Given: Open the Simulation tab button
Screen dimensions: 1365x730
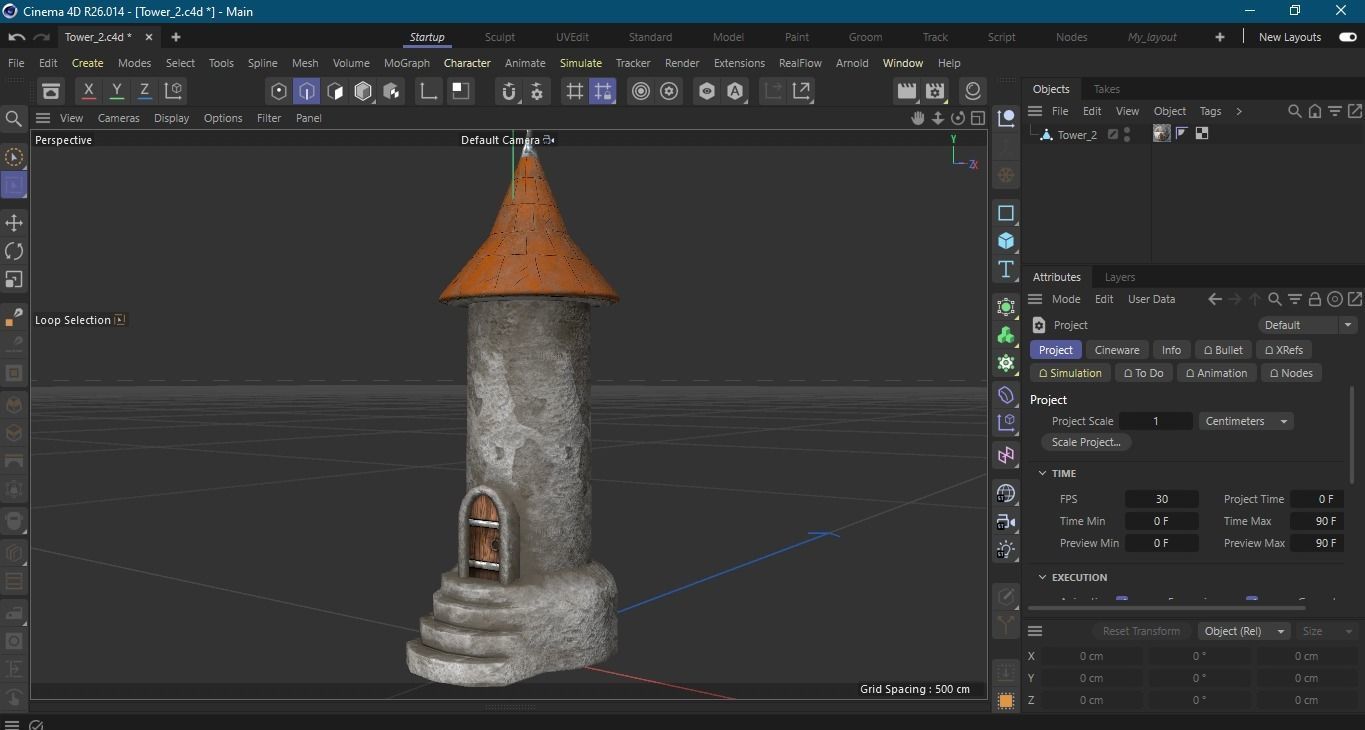Looking at the screenshot, I should 1070,373.
